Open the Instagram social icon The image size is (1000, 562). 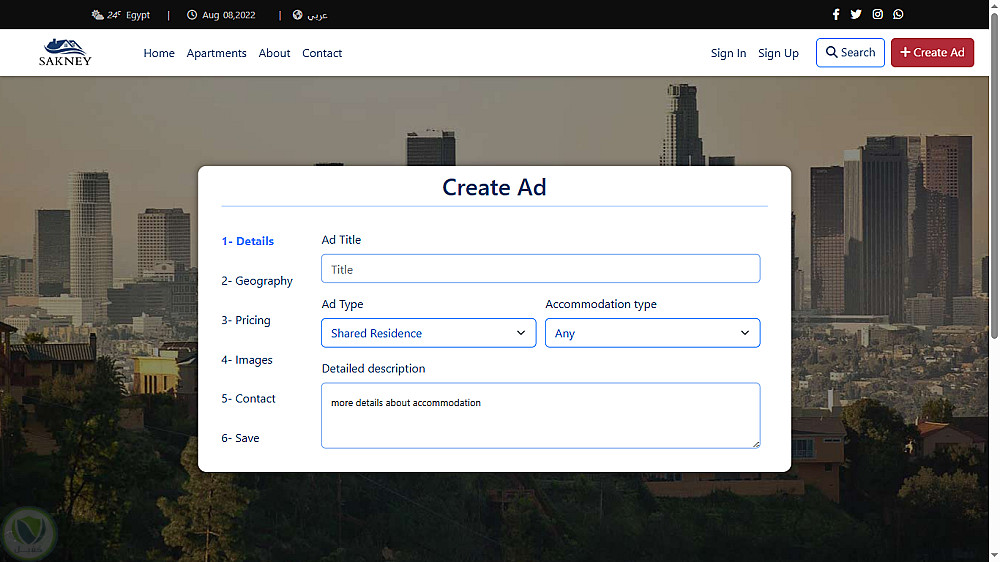(878, 14)
